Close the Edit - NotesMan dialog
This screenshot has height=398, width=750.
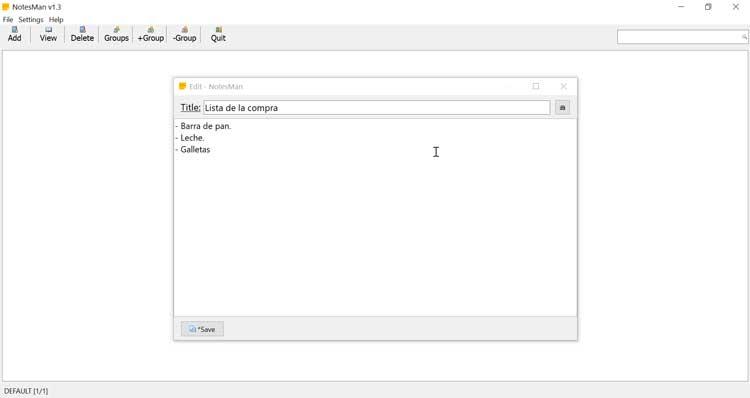tap(563, 86)
